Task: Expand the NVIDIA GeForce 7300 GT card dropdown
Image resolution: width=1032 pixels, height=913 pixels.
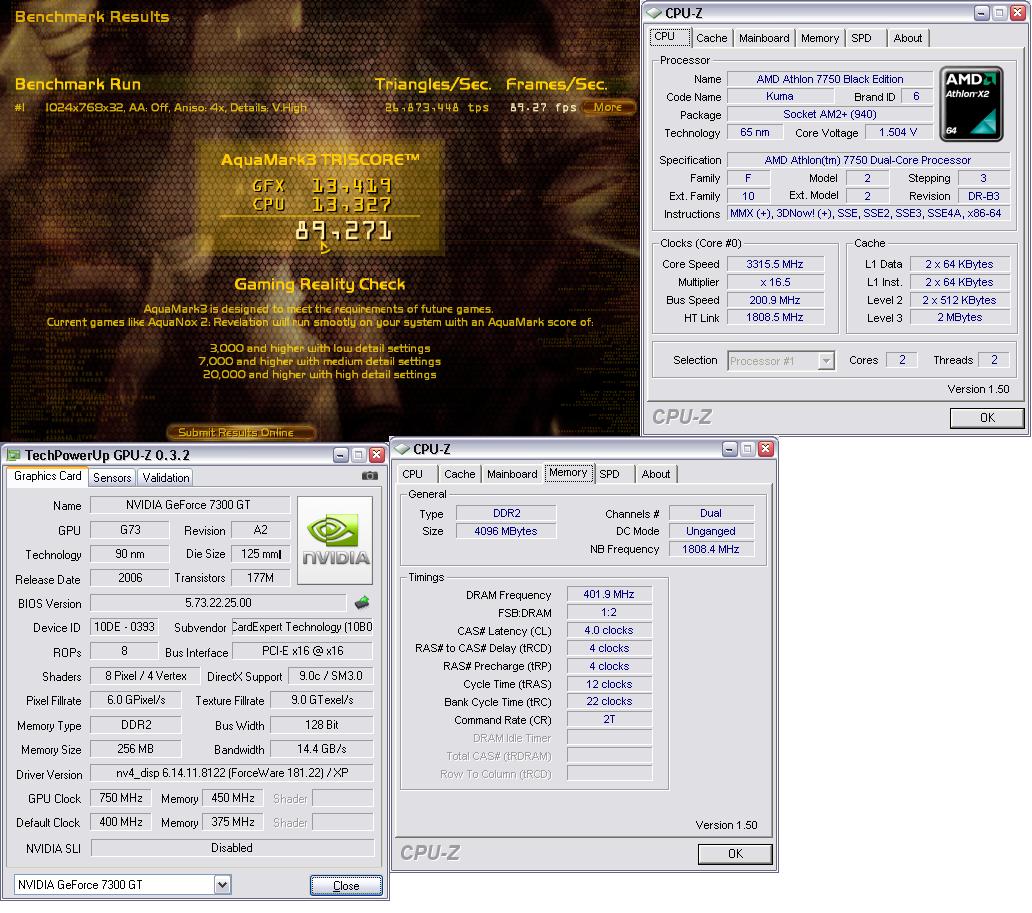Action: coord(222,885)
